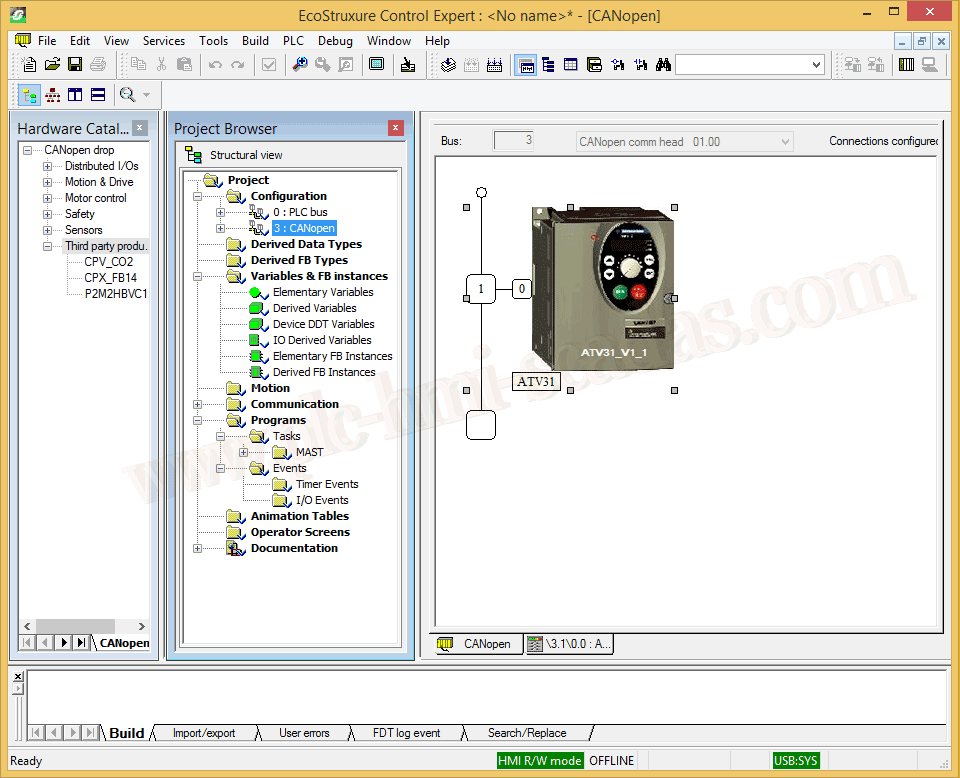Click node address box 1 on bus
Image resolution: width=960 pixels, height=778 pixels.
pos(480,290)
